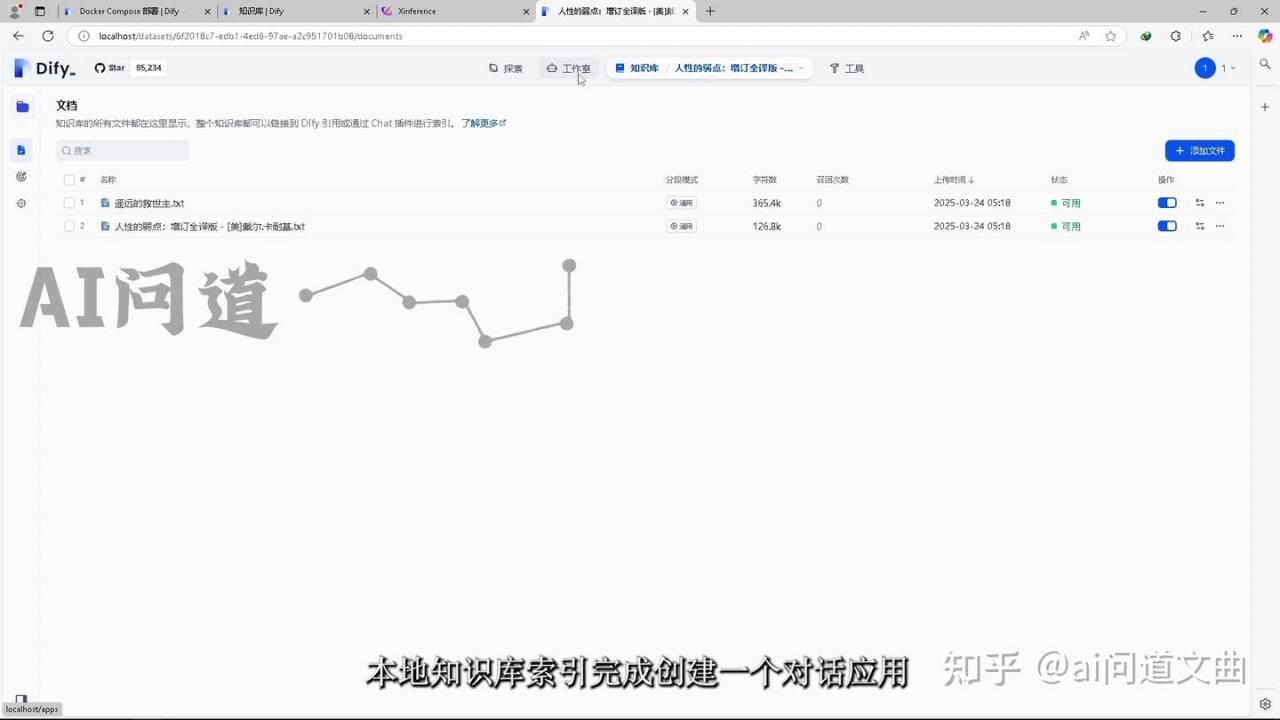Open segment settings for 人性的弱点 document
The width and height of the screenshot is (1280, 720).
coord(1200,226)
